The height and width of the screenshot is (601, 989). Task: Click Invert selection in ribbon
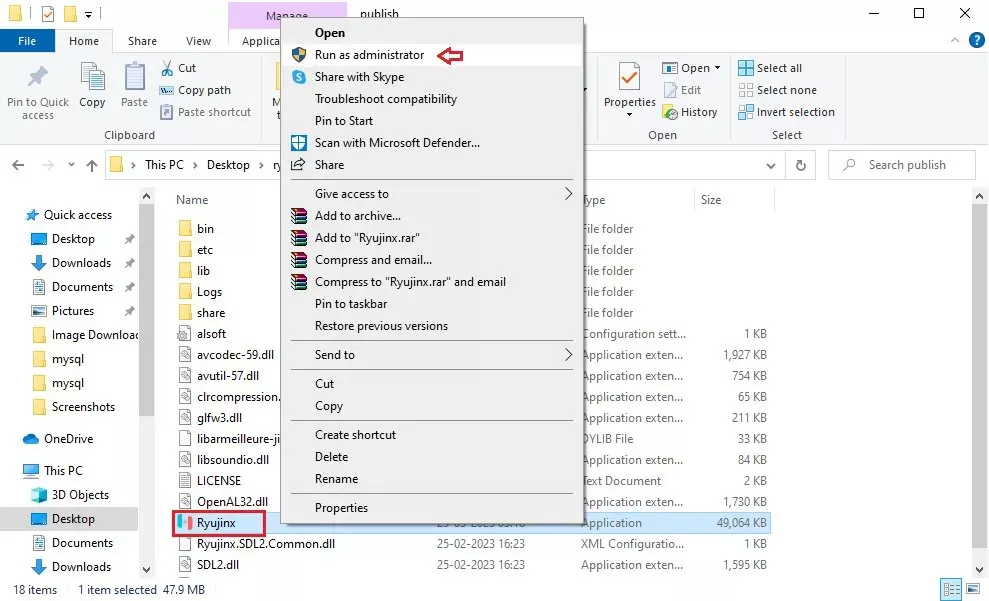coord(787,112)
